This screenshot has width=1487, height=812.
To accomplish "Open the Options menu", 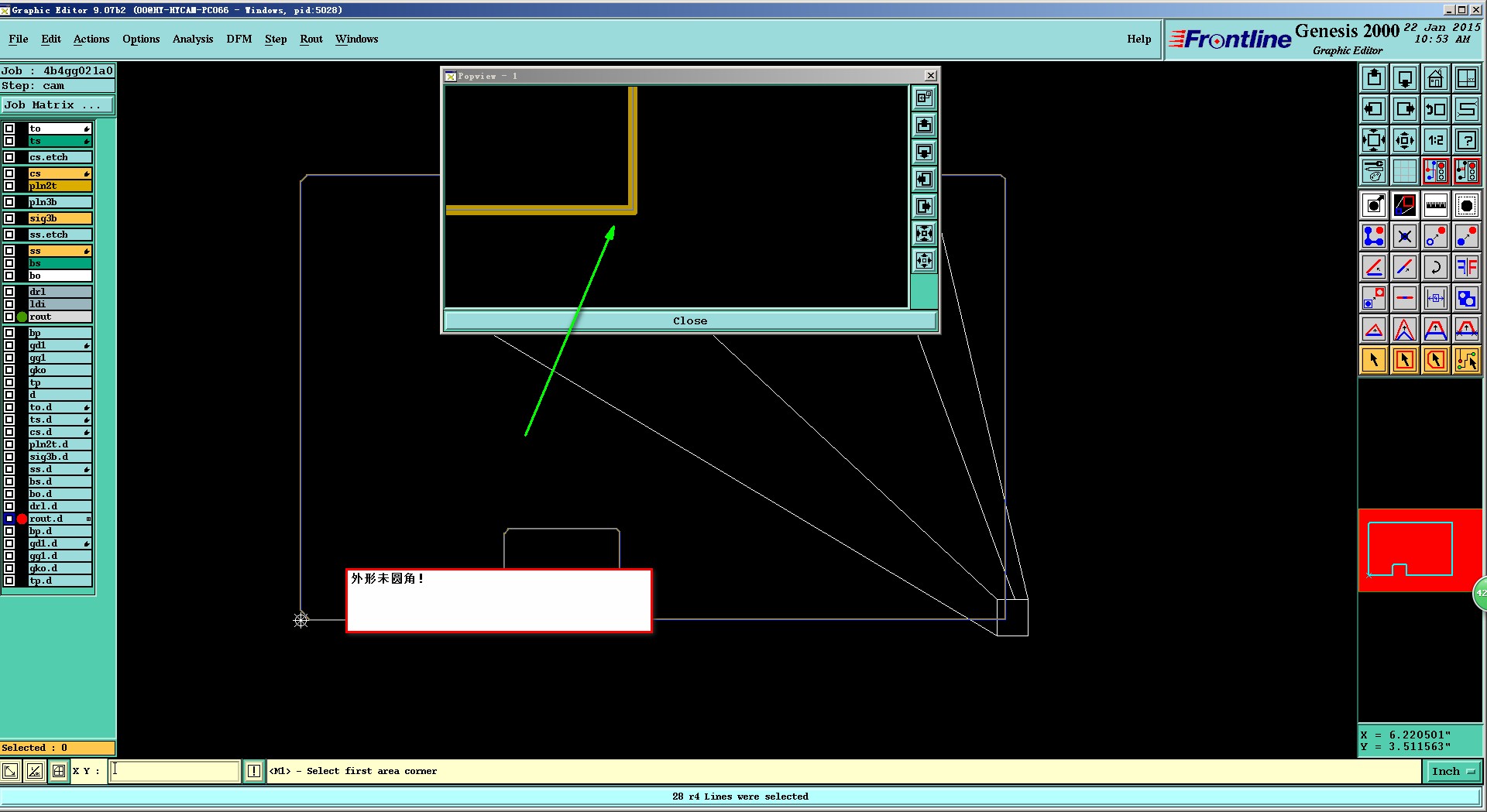I will [x=141, y=39].
